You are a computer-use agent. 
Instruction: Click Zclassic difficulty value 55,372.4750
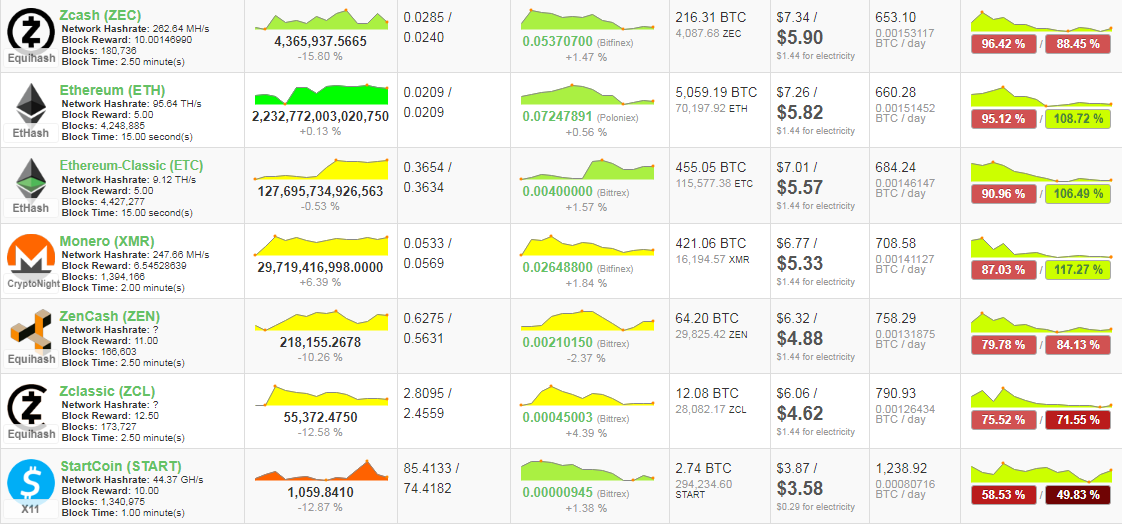(x=321, y=417)
